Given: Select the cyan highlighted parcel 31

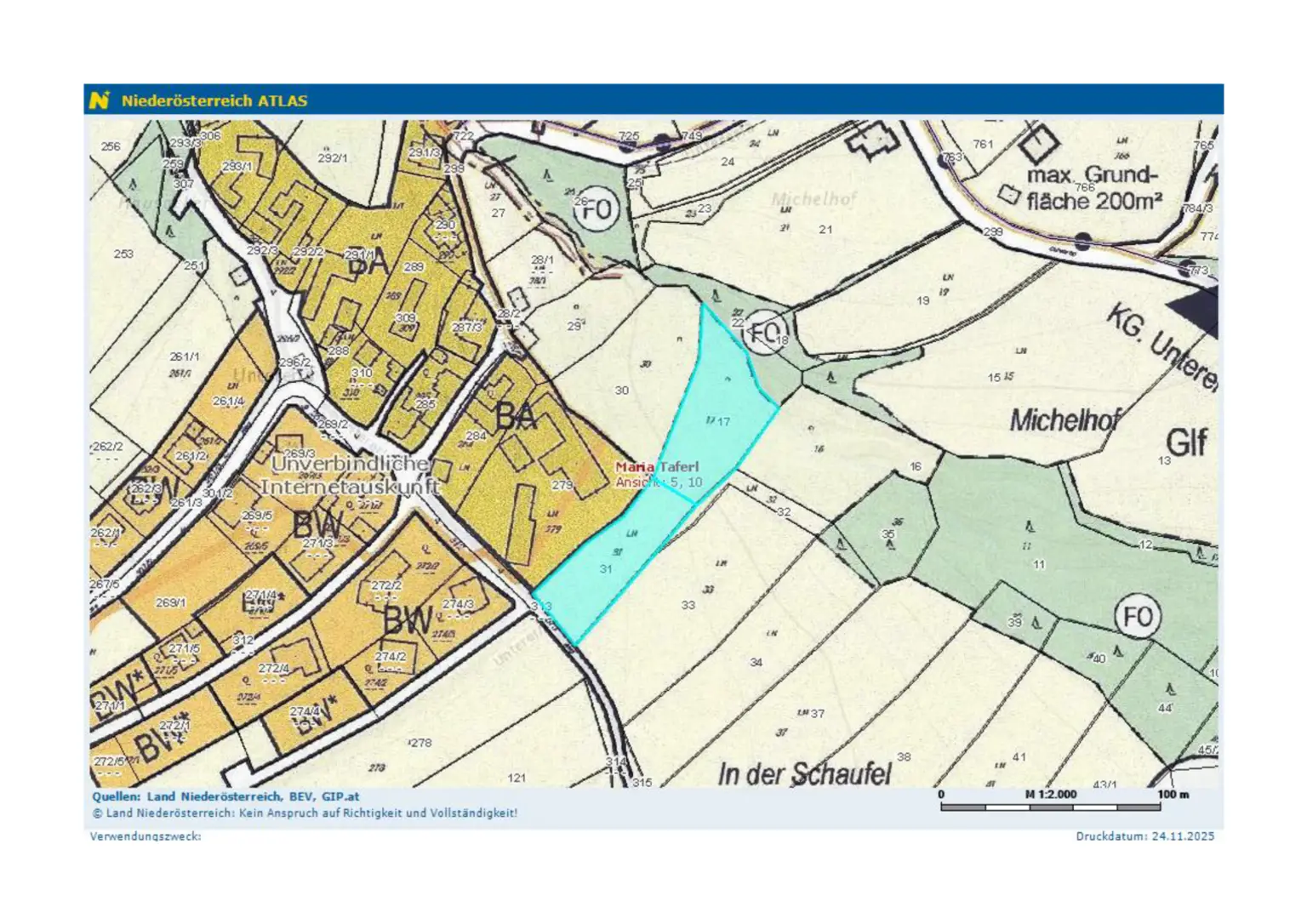Looking at the screenshot, I should [x=613, y=566].
